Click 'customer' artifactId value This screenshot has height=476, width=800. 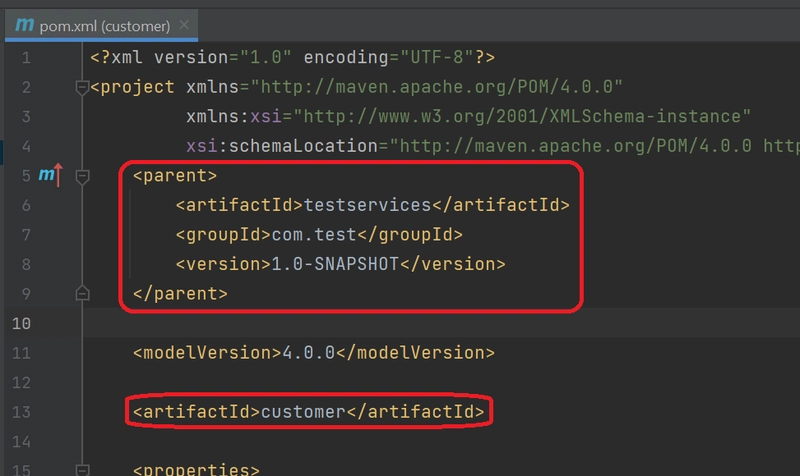(304, 412)
